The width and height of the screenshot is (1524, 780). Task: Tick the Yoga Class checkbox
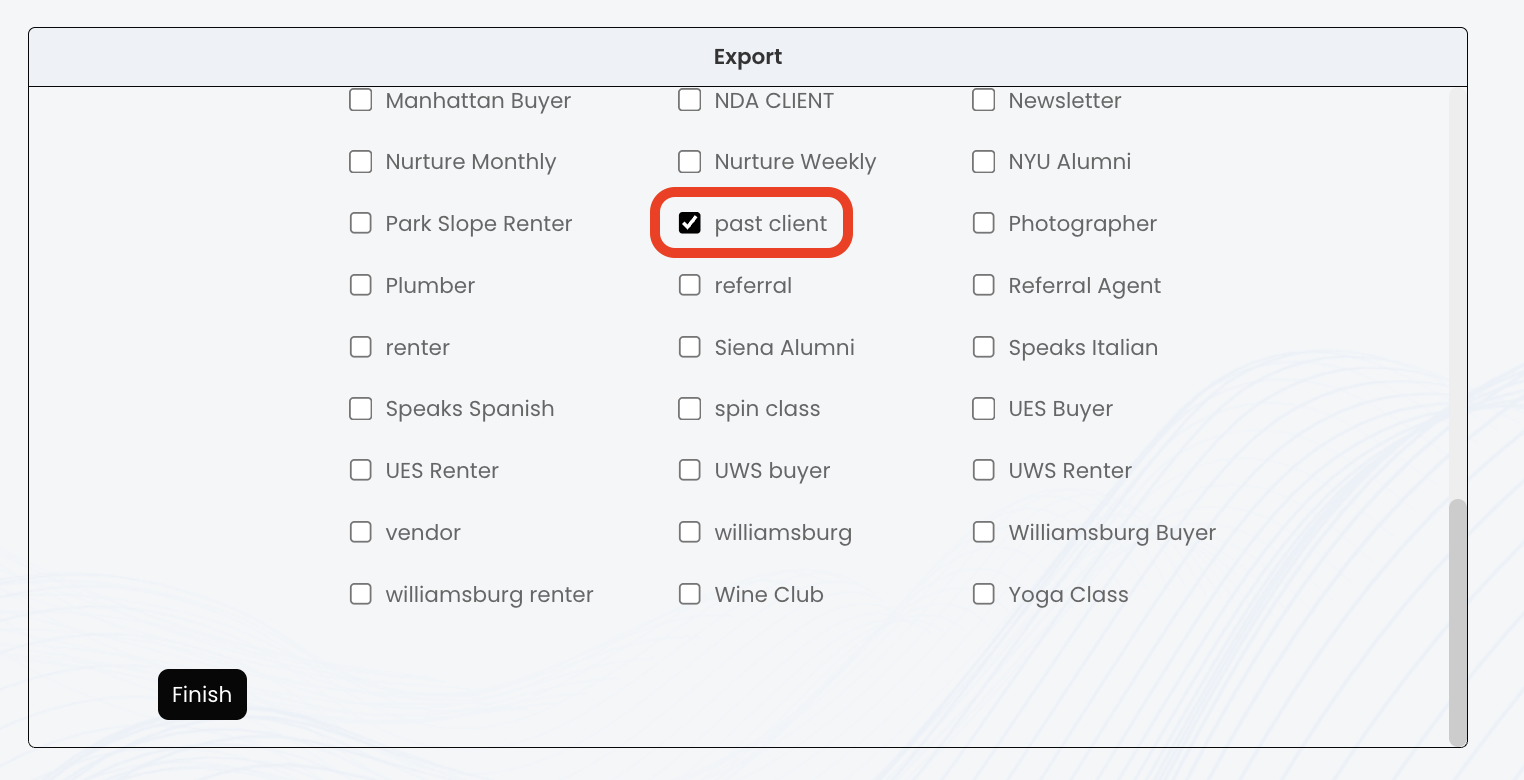(x=984, y=594)
